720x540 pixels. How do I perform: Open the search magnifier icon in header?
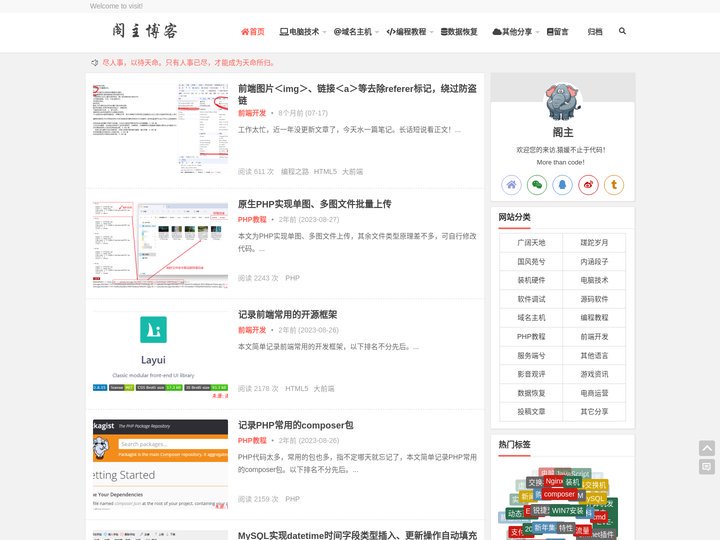pos(622,31)
